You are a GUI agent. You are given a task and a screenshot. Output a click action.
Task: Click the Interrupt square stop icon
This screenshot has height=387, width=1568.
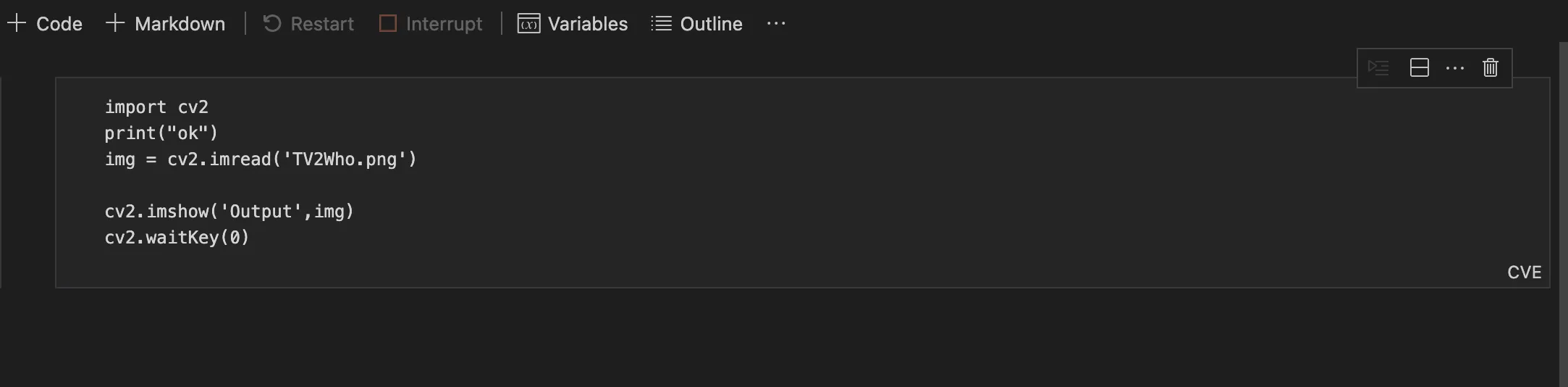[388, 24]
